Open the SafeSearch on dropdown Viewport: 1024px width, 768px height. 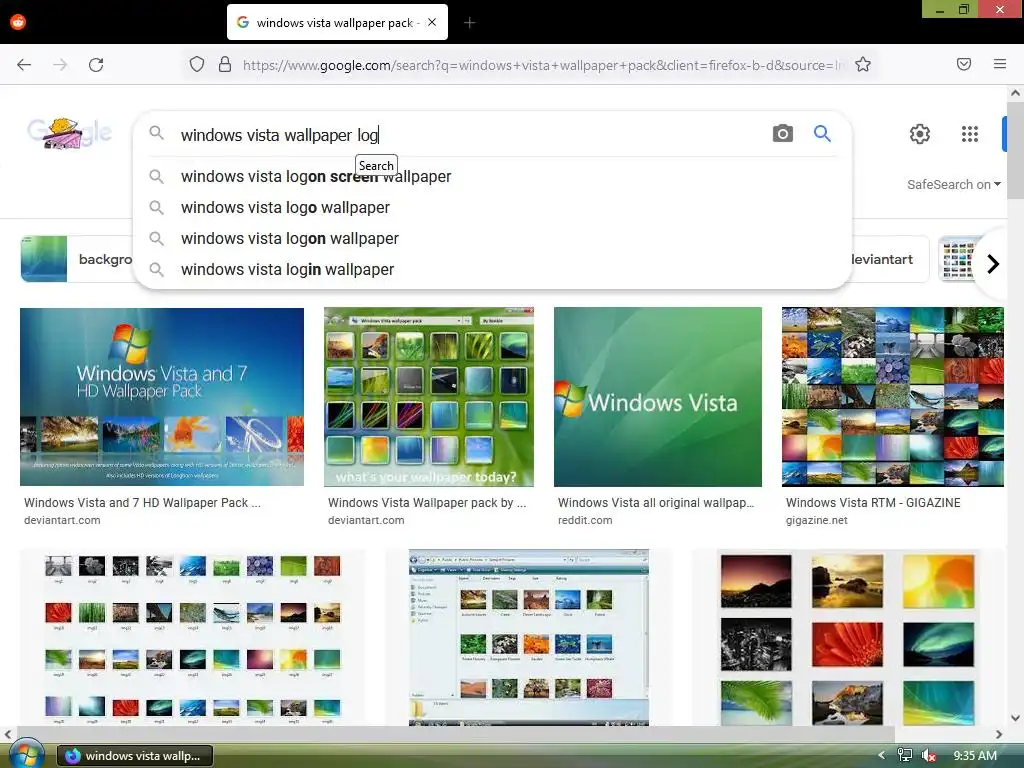953,185
